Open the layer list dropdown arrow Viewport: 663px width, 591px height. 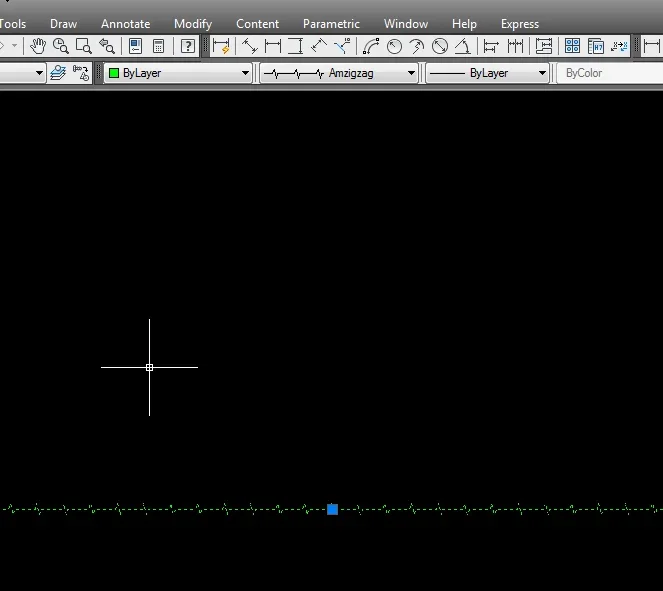39,73
